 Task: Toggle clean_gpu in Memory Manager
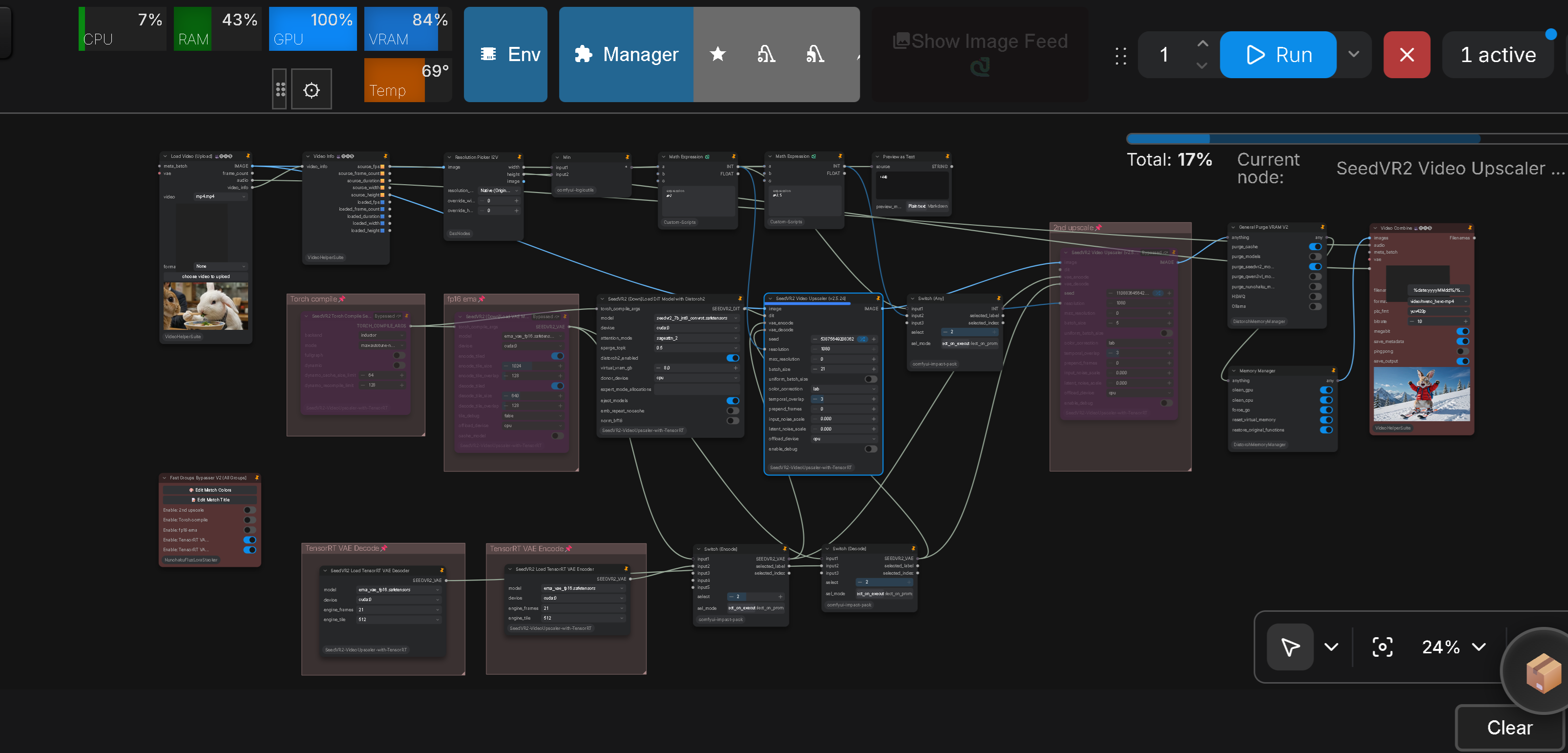[x=1326, y=390]
